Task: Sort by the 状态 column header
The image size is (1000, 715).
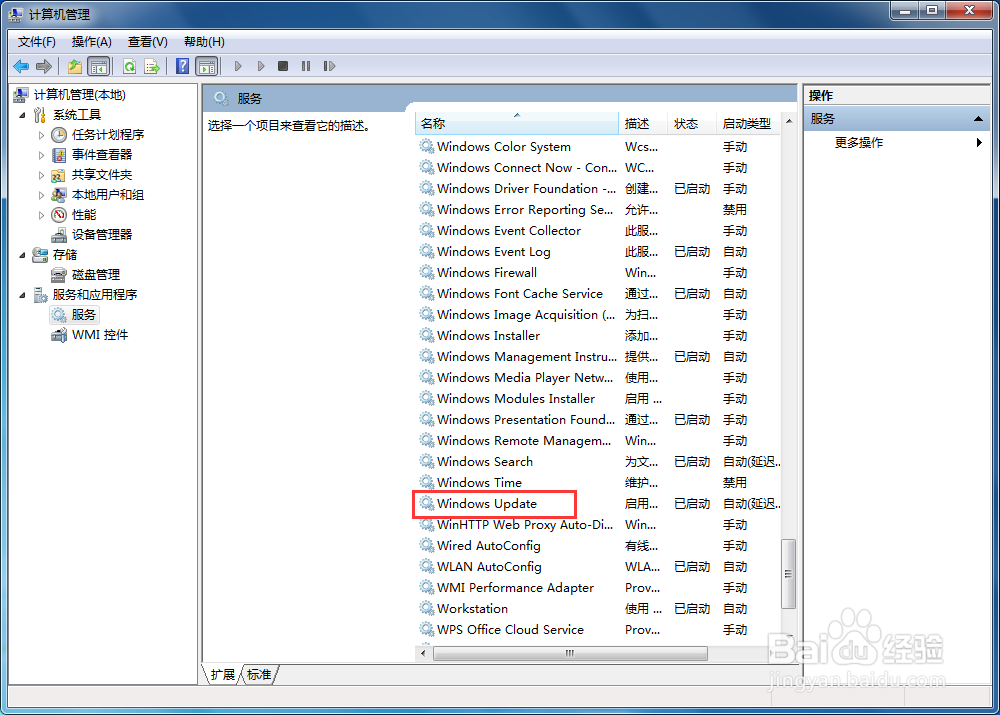Action: click(x=692, y=124)
